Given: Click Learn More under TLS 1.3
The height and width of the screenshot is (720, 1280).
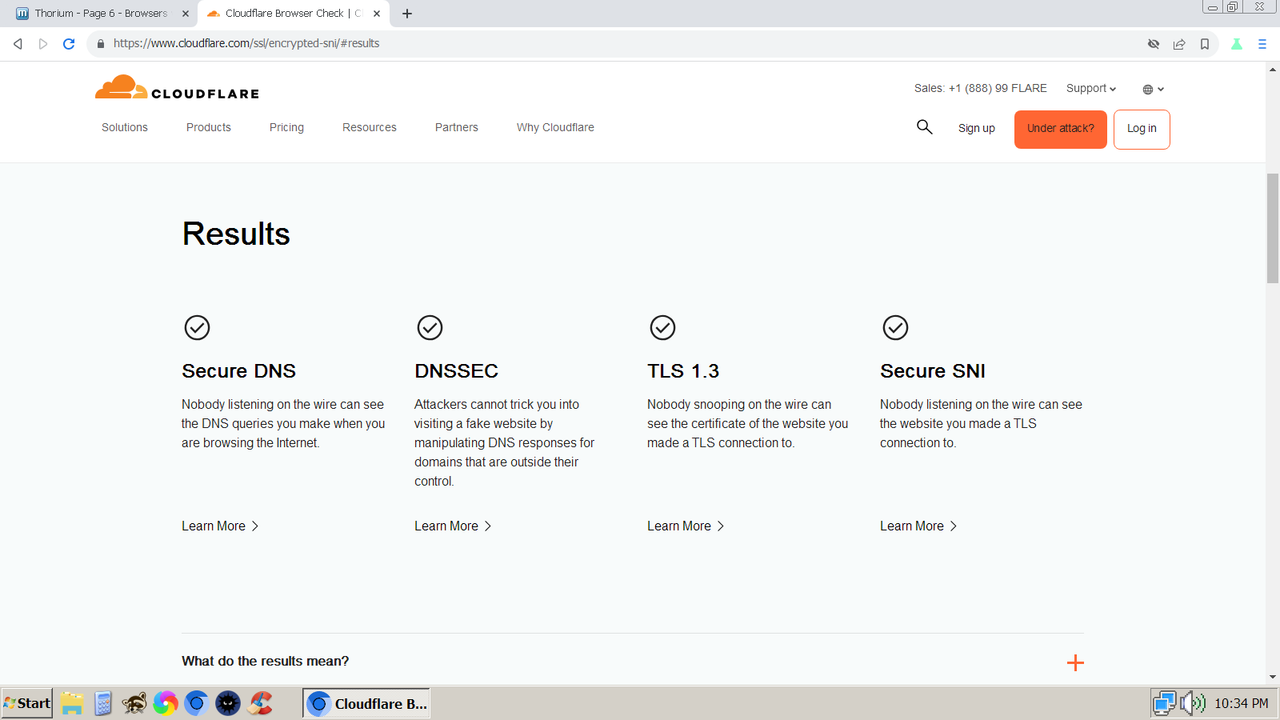Looking at the screenshot, I should coord(686,526).
